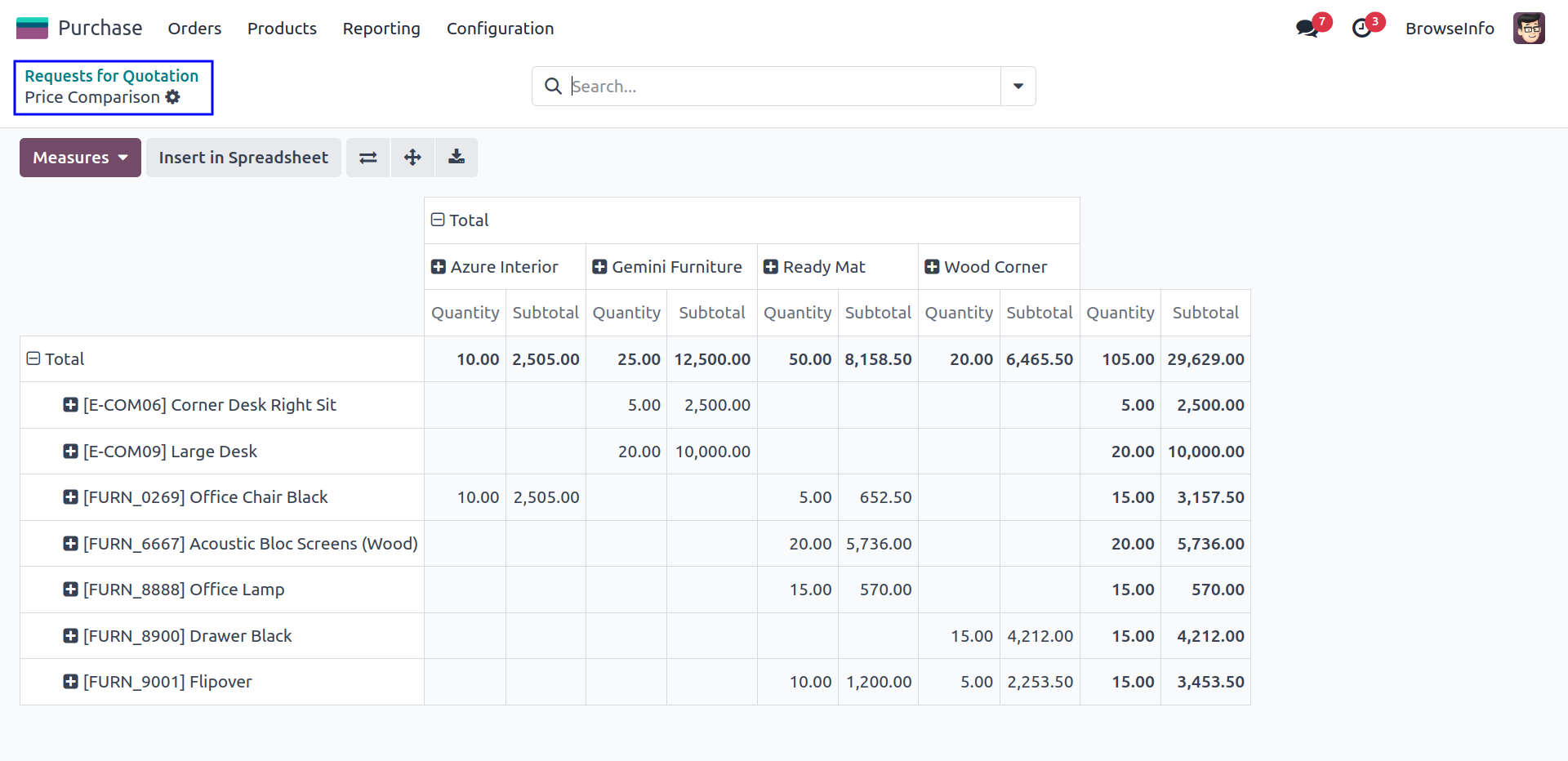Collapse the Total row header

tap(33, 358)
